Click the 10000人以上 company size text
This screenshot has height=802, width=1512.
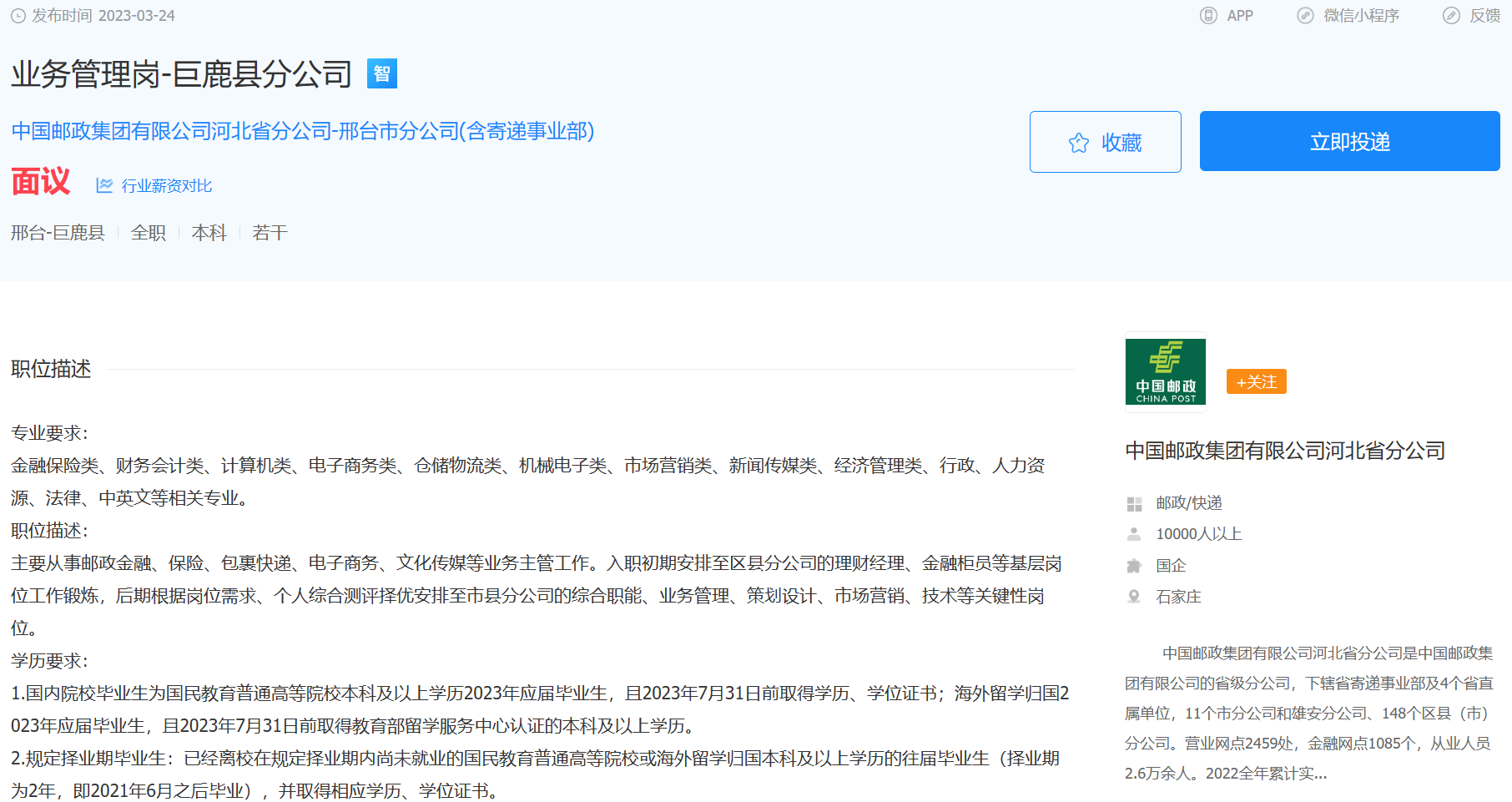pos(1199,534)
